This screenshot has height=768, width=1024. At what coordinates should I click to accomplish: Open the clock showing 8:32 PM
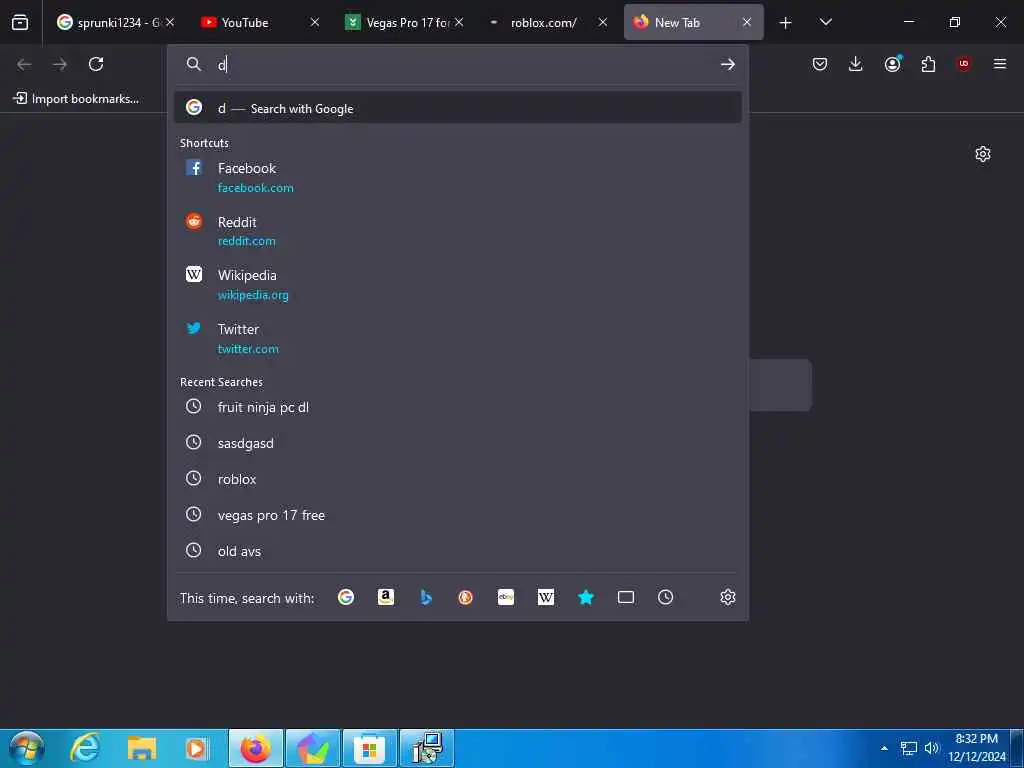[x=977, y=748]
